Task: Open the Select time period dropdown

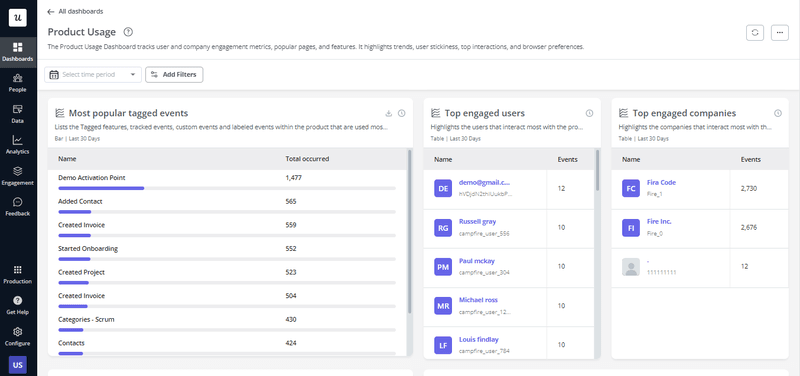Action: pyautogui.click(x=93, y=74)
